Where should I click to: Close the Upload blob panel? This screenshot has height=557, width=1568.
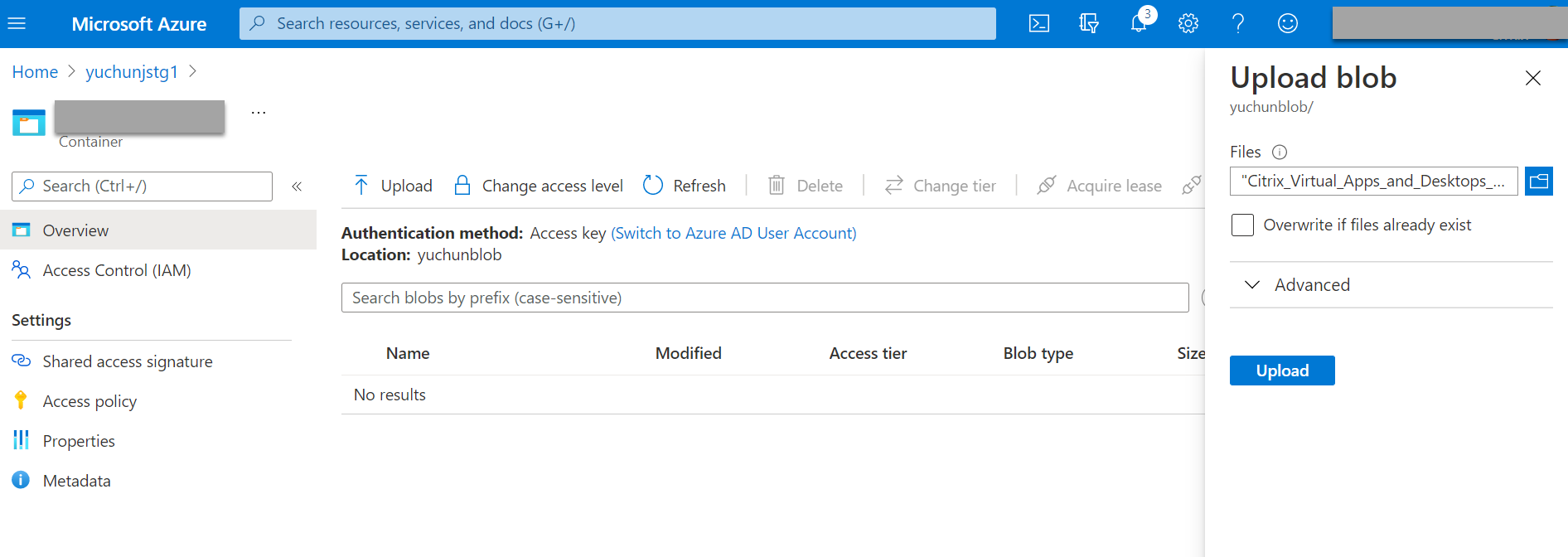click(x=1532, y=78)
